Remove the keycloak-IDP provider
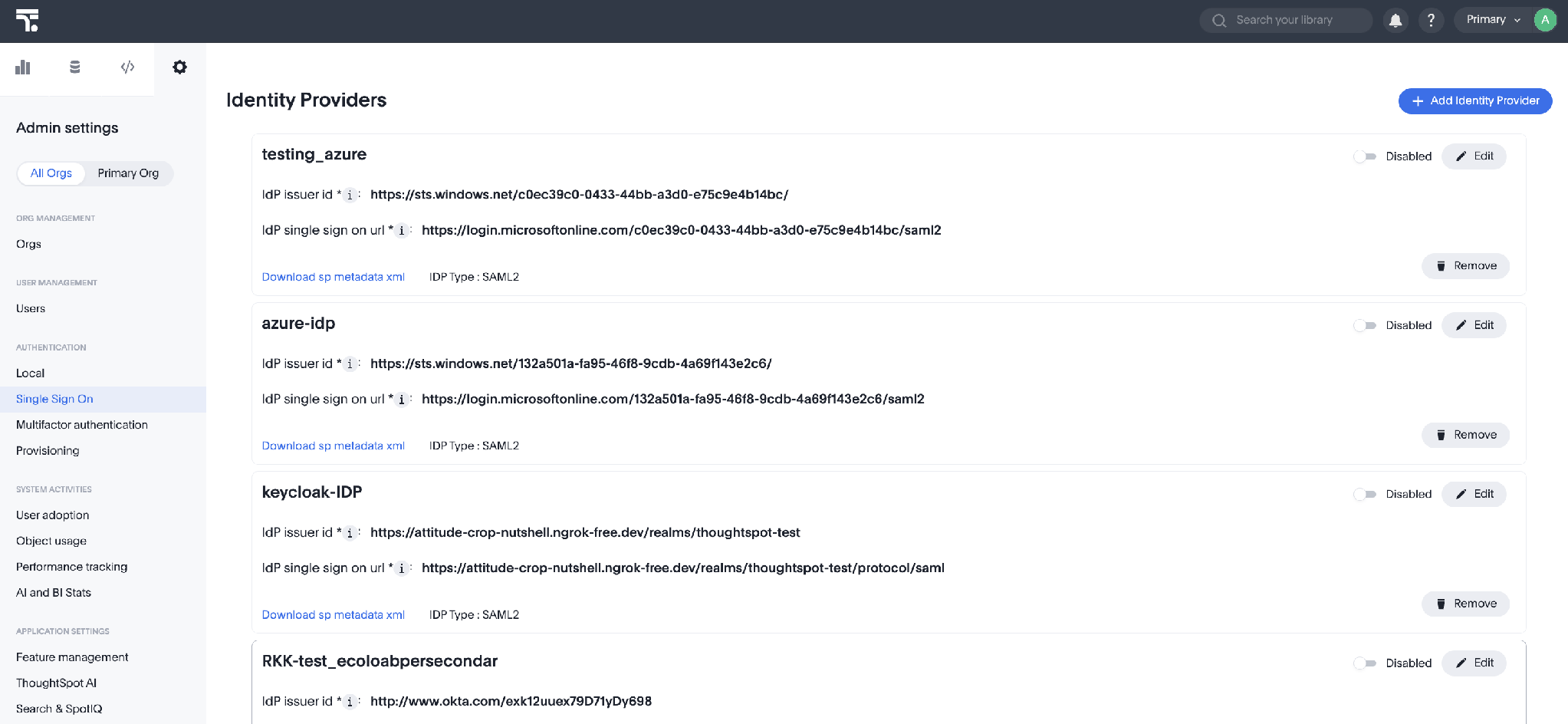Screen dimensions: 1568x724 click(x=1465, y=604)
